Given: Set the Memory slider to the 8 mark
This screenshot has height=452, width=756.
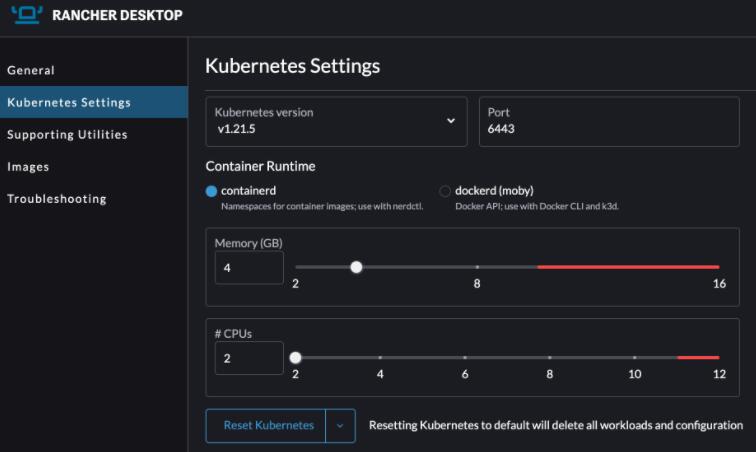Looking at the screenshot, I should point(477,267).
